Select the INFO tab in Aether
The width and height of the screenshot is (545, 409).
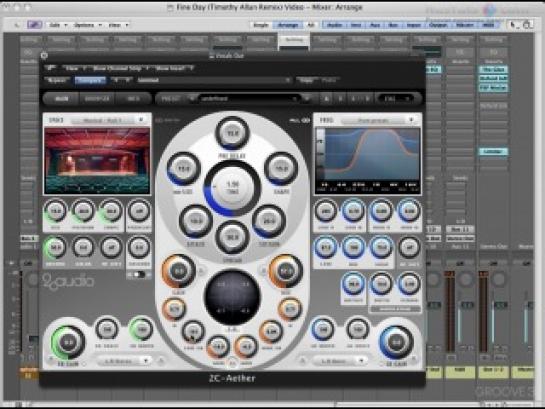[133, 99]
